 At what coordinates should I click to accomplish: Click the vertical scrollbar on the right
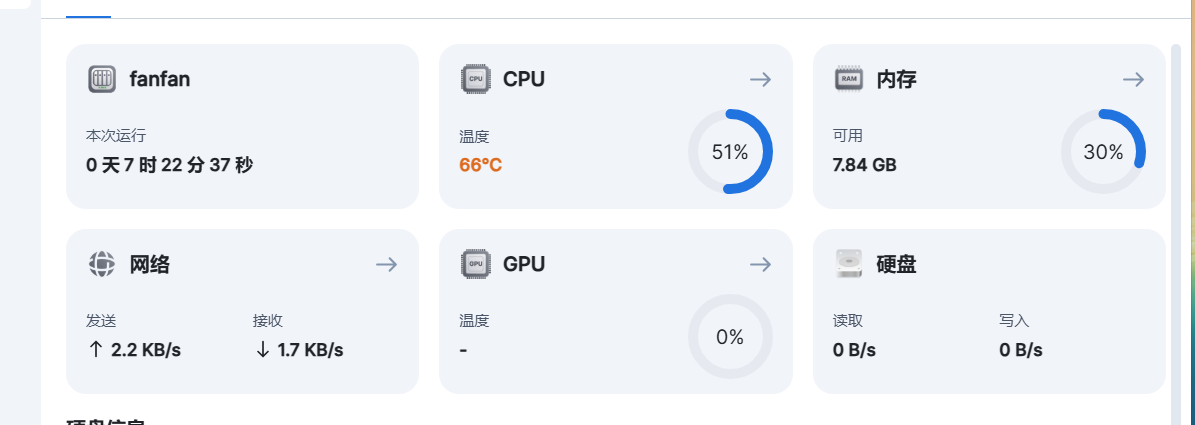[x=1176, y=228]
